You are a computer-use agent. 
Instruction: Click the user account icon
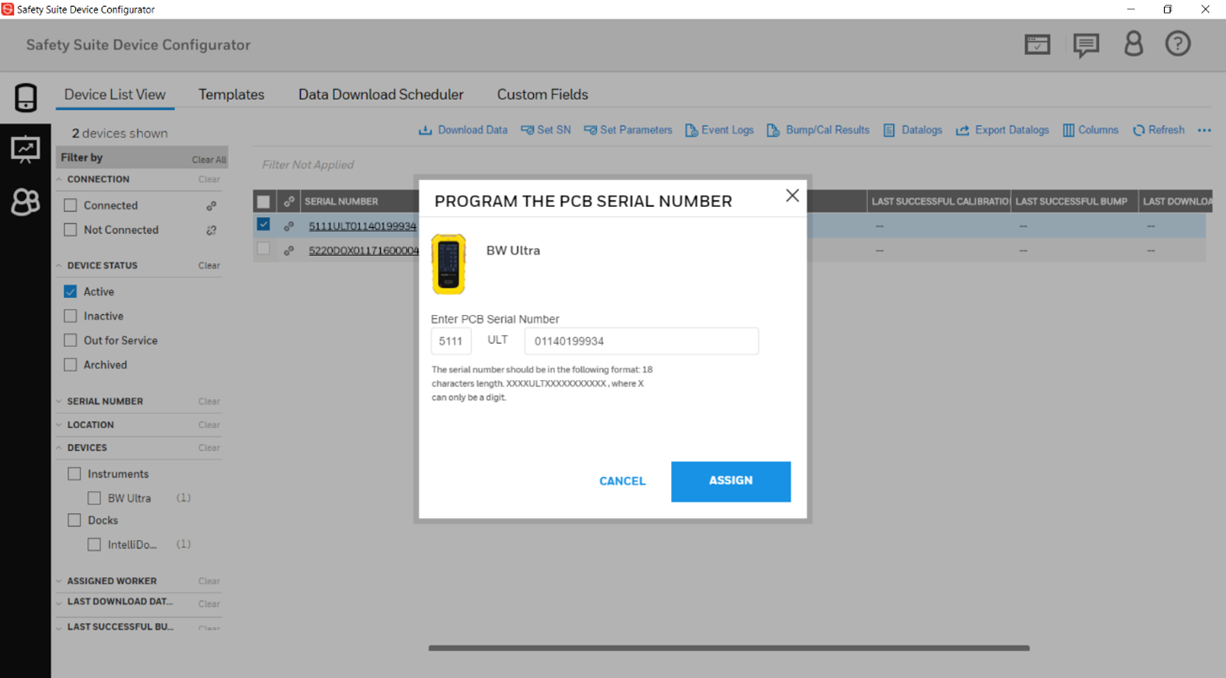click(1133, 43)
